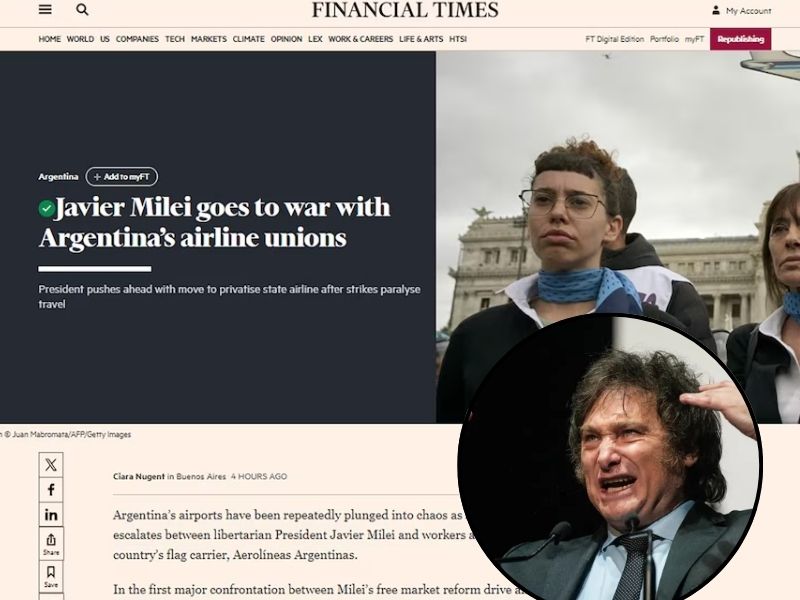Share the article on Facebook

[x=51, y=490]
